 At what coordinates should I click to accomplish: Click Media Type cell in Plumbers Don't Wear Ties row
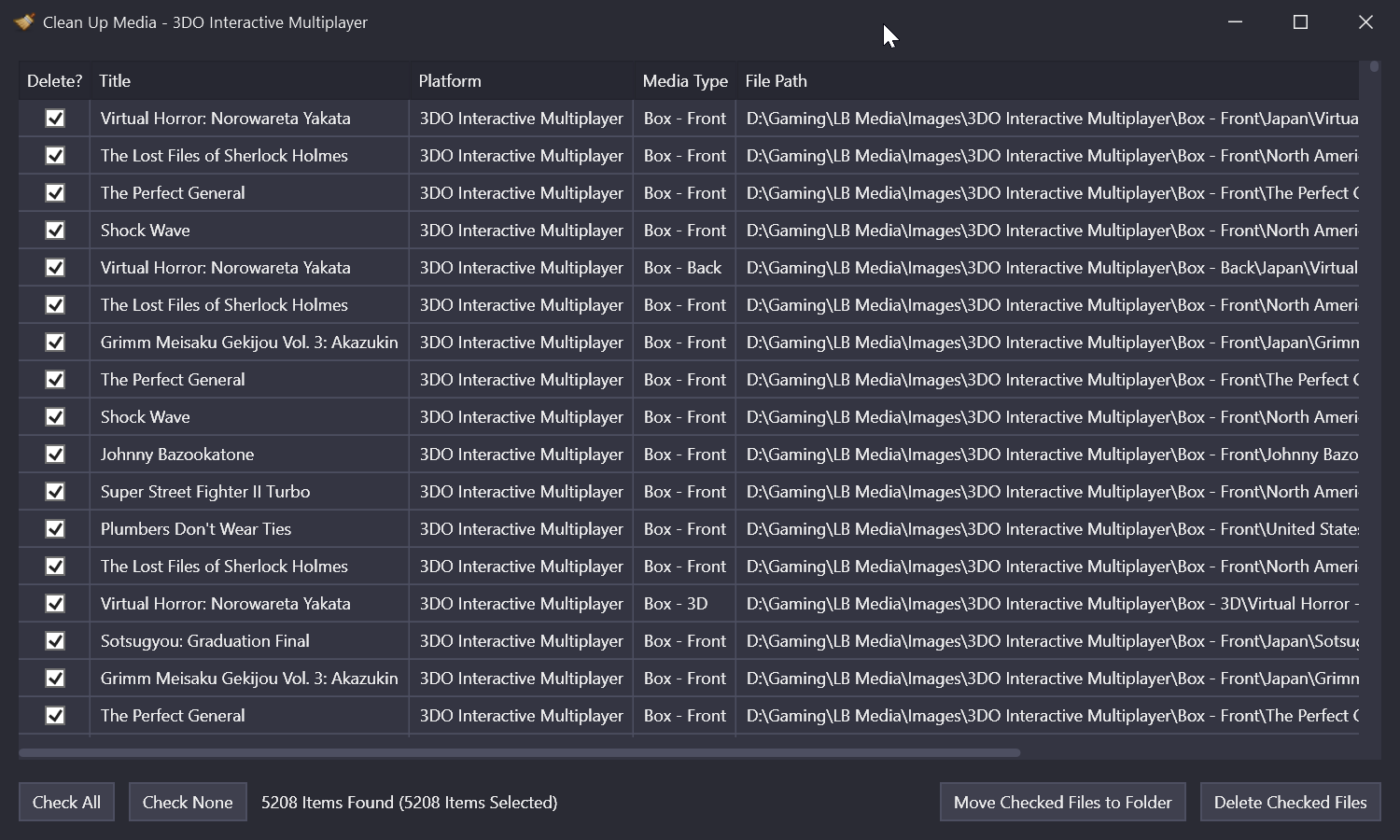[684, 529]
